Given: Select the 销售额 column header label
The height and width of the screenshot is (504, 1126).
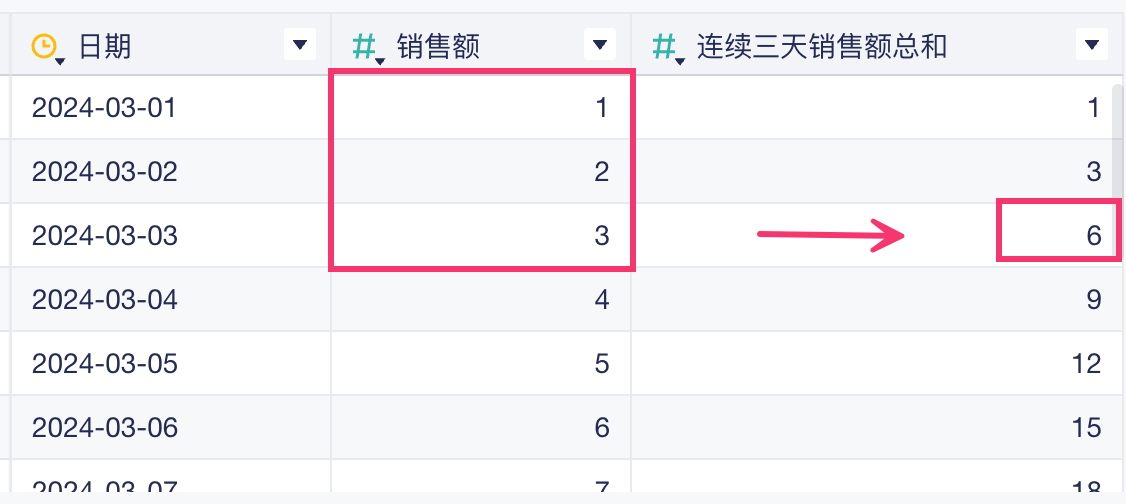Looking at the screenshot, I should (438, 45).
